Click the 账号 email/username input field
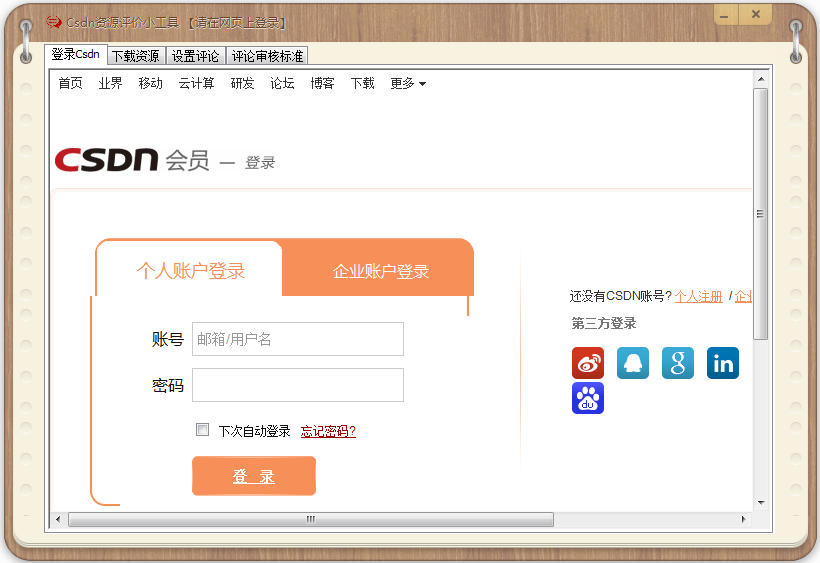The height and width of the screenshot is (563, 820). point(298,339)
